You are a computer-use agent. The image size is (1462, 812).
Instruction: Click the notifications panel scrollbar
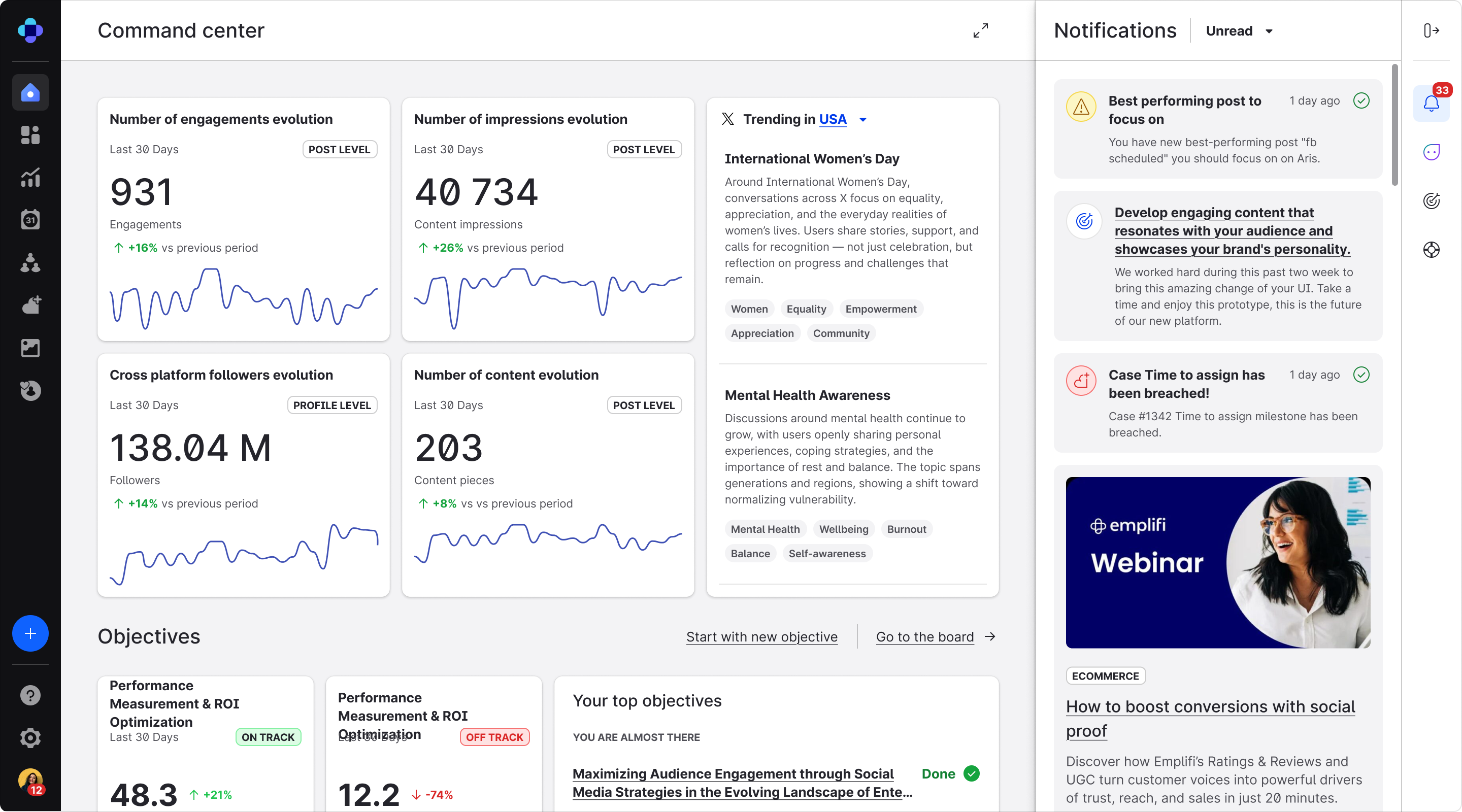coord(1394,125)
